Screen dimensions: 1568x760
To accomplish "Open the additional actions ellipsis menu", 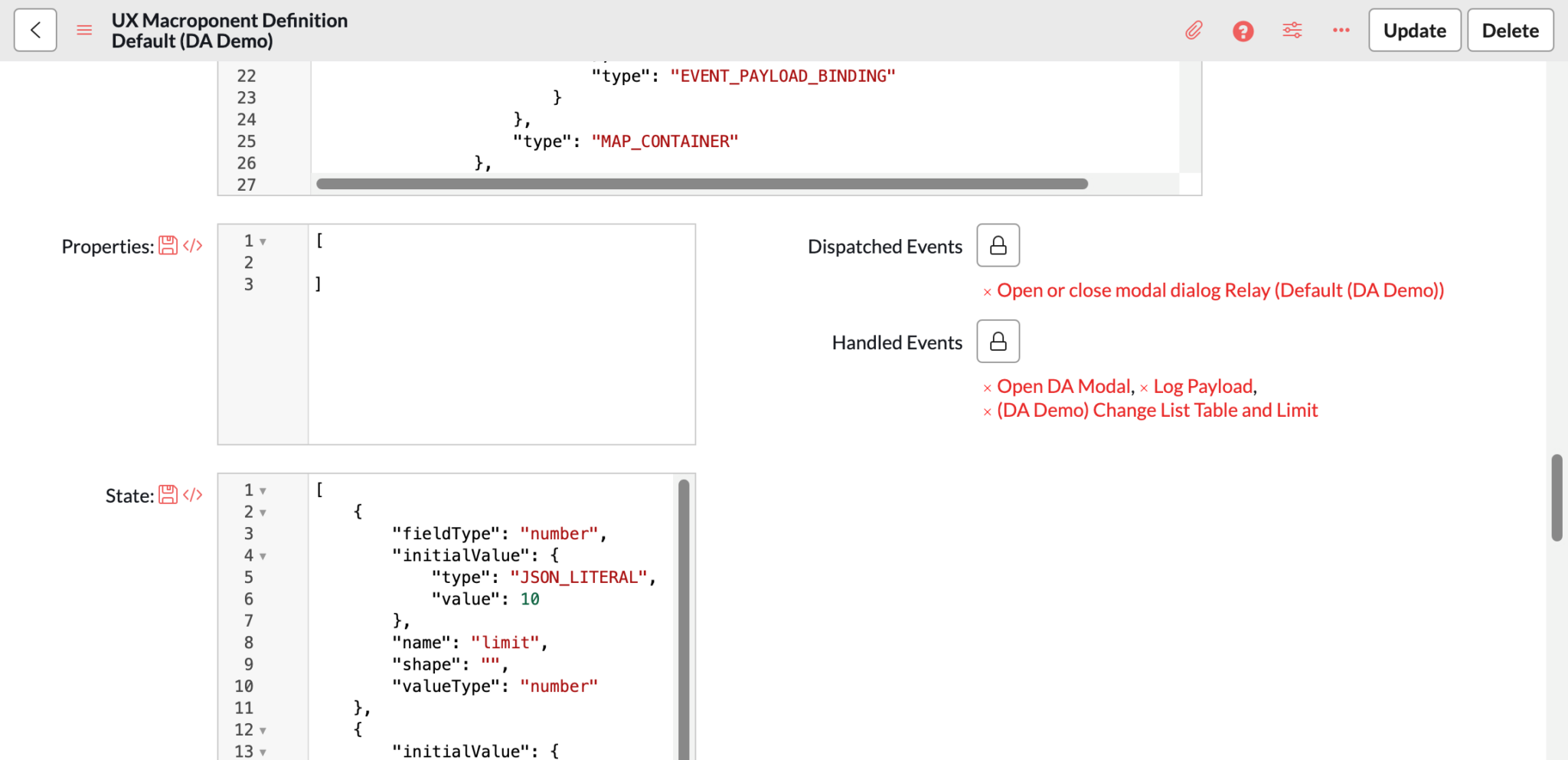I will tap(1341, 31).
